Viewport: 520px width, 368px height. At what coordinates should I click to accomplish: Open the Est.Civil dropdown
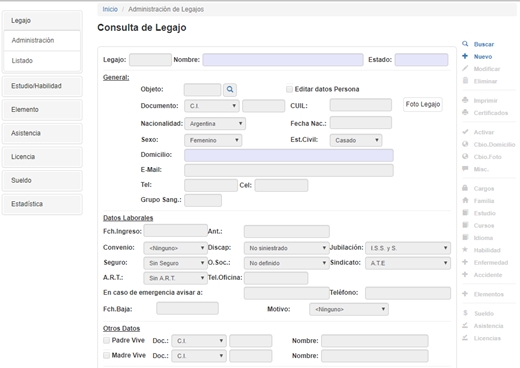pos(356,140)
